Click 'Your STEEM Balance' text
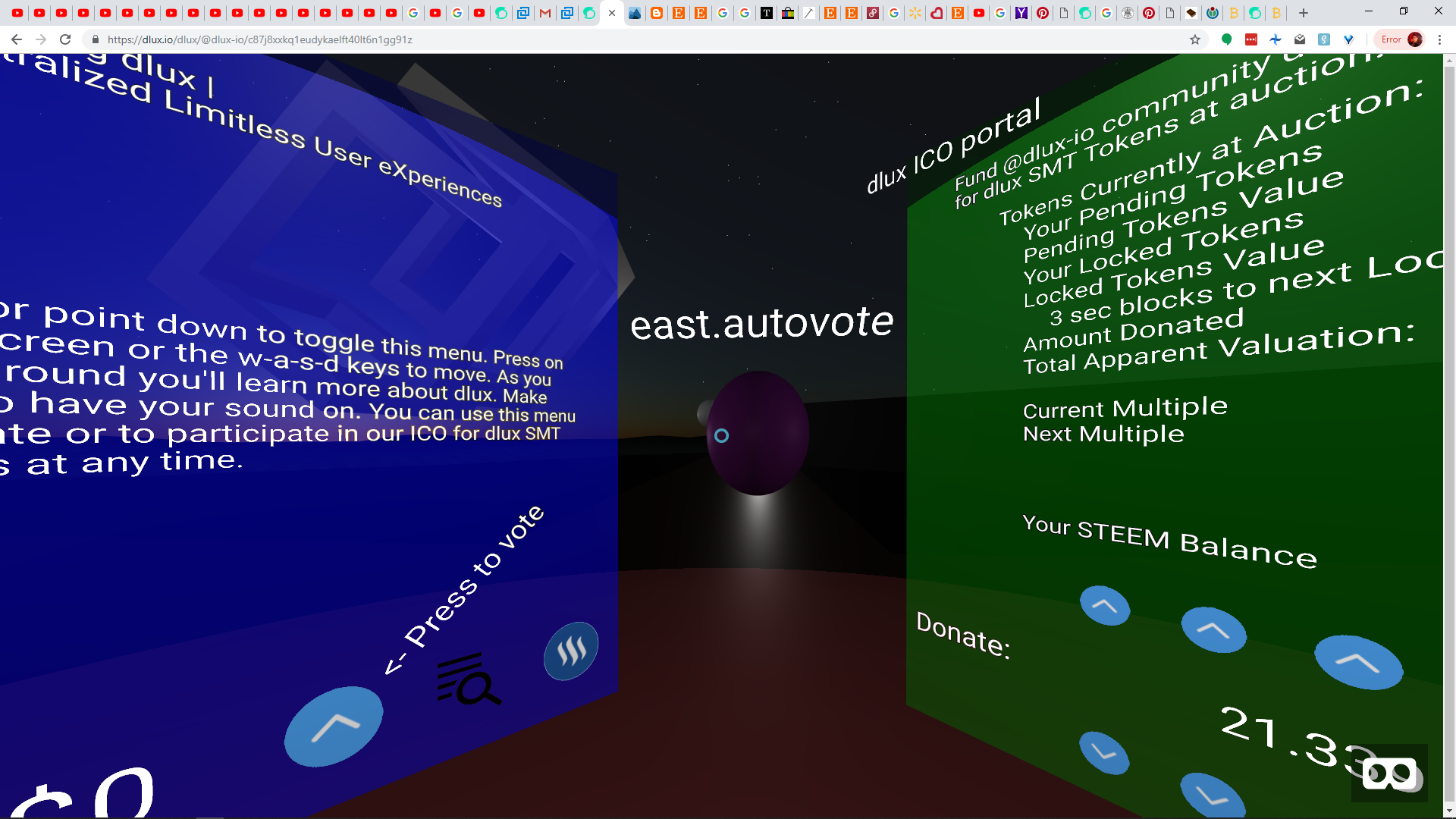 tap(1169, 540)
